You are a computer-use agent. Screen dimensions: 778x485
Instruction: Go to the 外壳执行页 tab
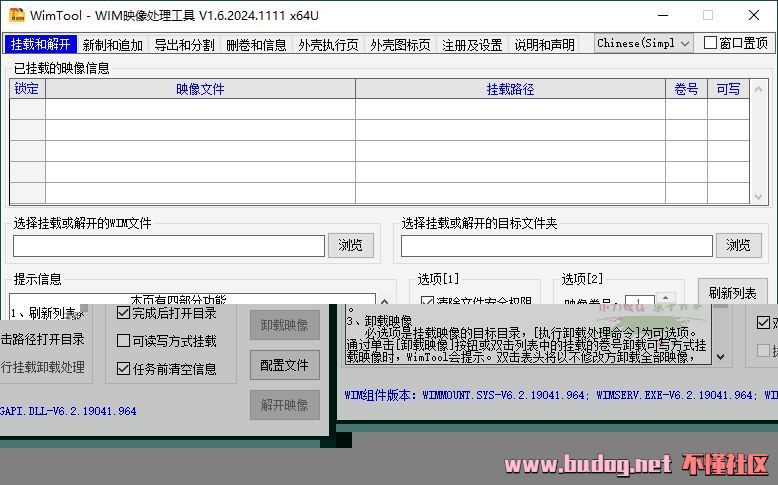[x=328, y=45]
